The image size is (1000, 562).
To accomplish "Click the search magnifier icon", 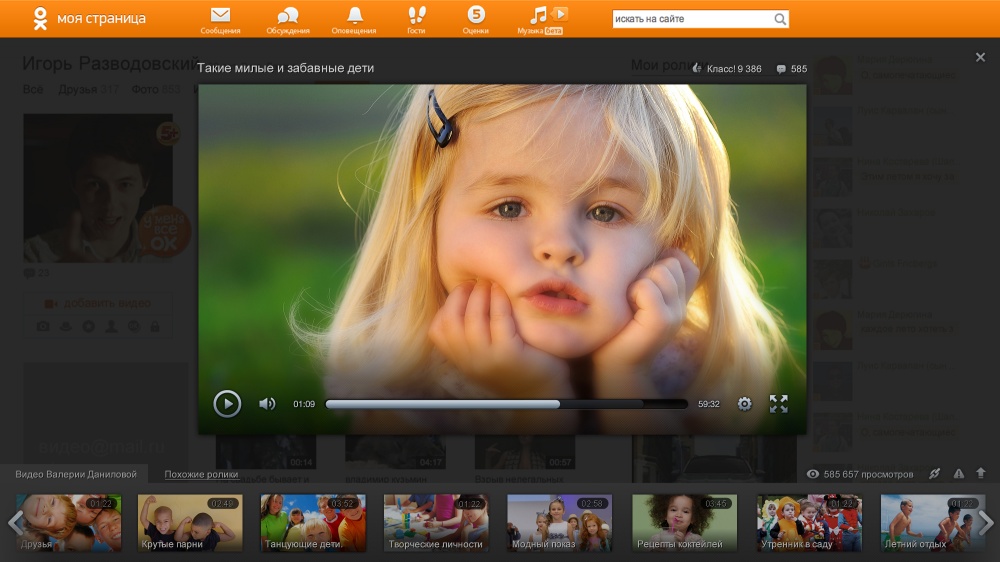I will tap(780, 19).
